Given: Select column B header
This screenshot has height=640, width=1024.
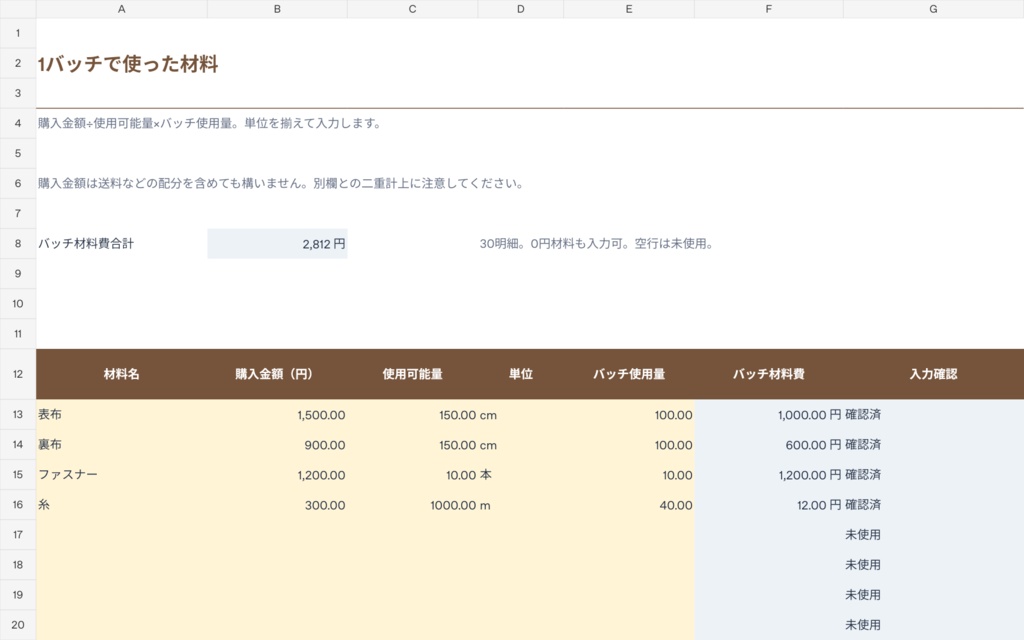Looking at the screenshot, I should (x=277, y=9).
